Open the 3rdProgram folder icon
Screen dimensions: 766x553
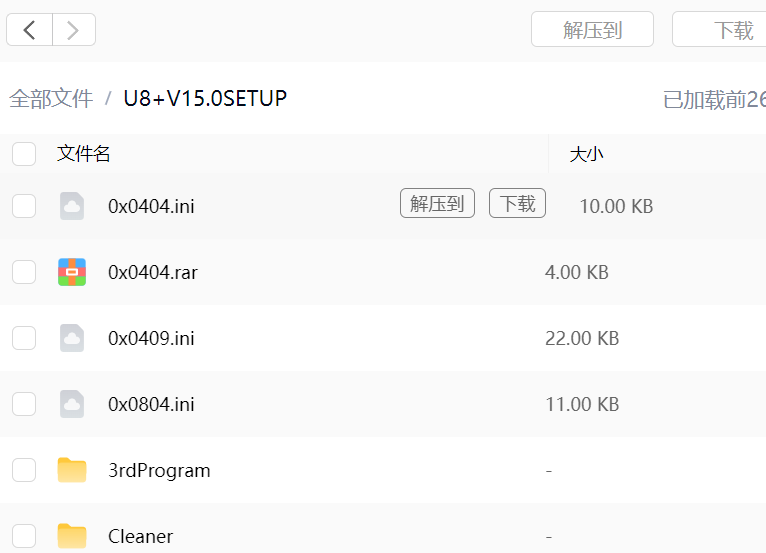(72, 470)
